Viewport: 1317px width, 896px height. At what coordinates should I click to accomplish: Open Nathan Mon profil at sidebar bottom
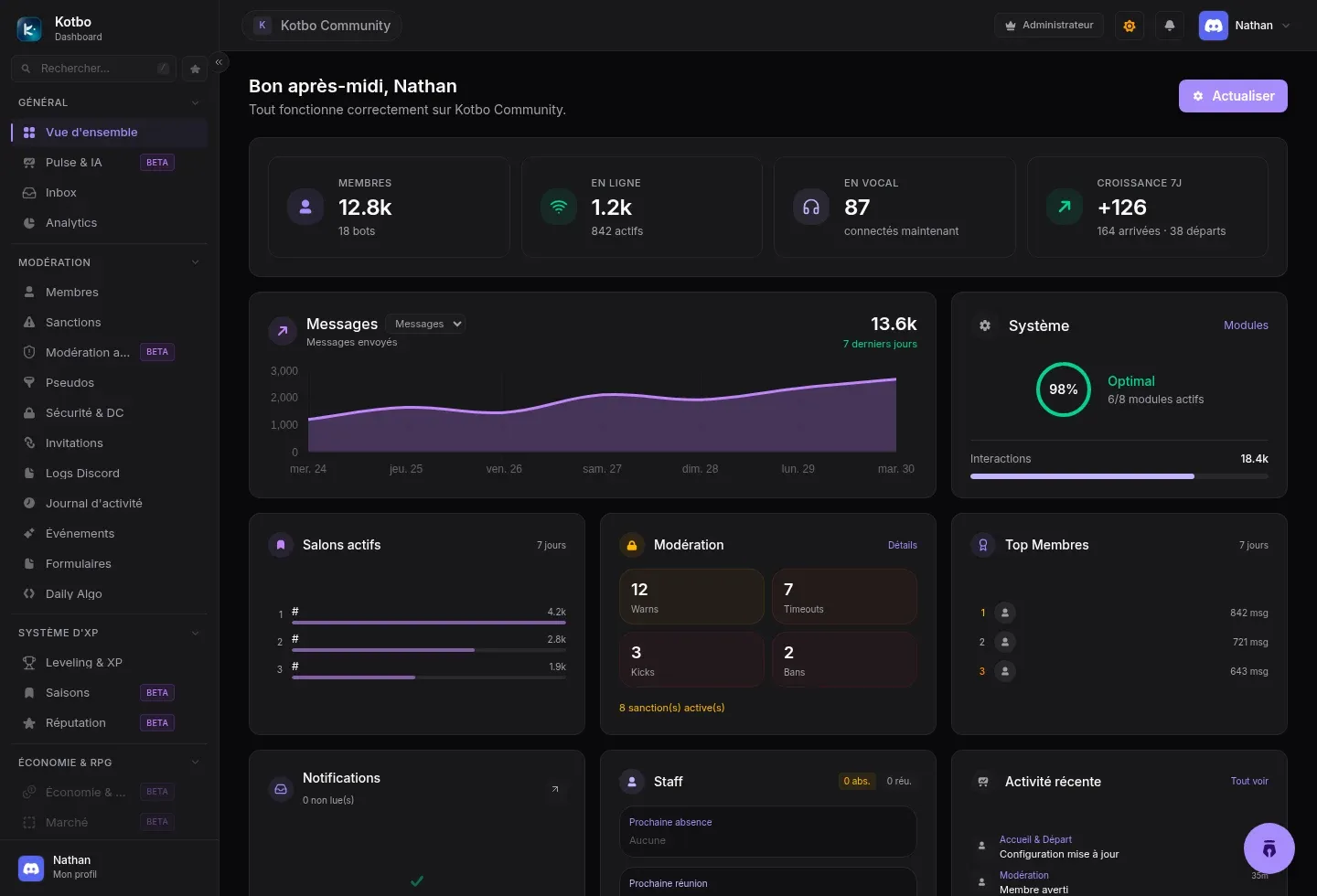coord(110,868)
